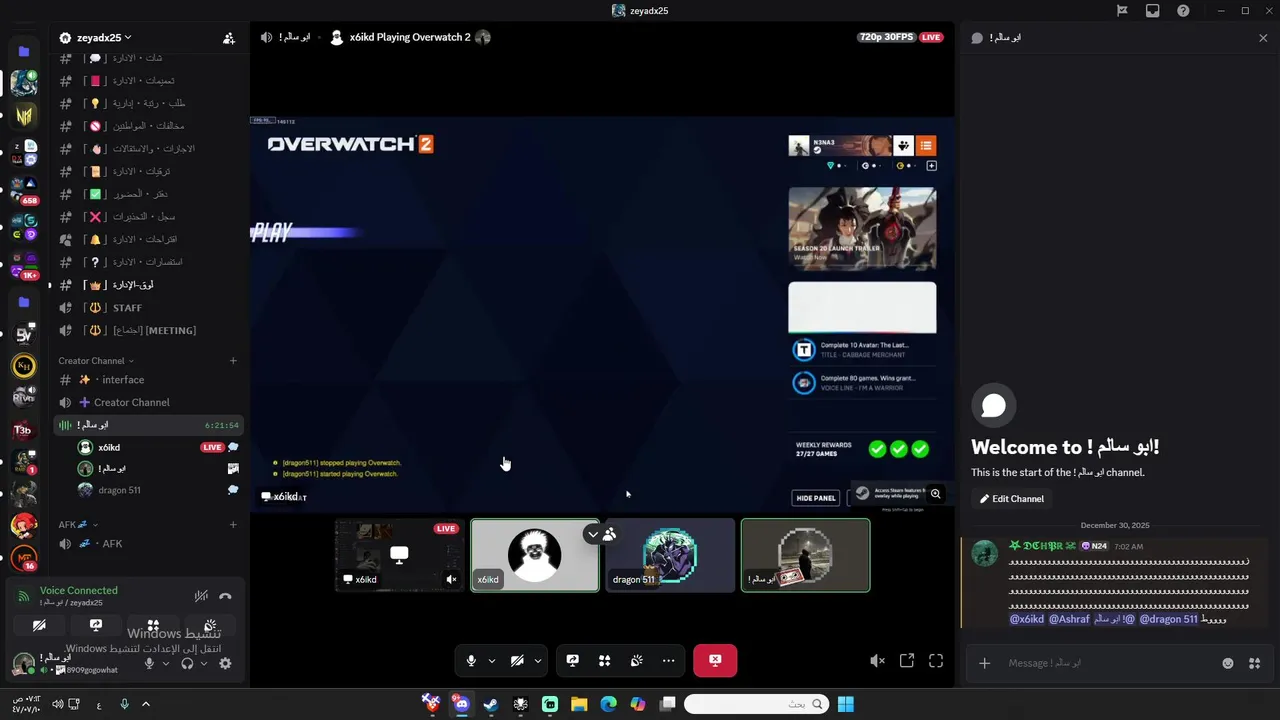Toggle the camera button in the left voice panel
The image size is (1280, 720).
(39, 625)
